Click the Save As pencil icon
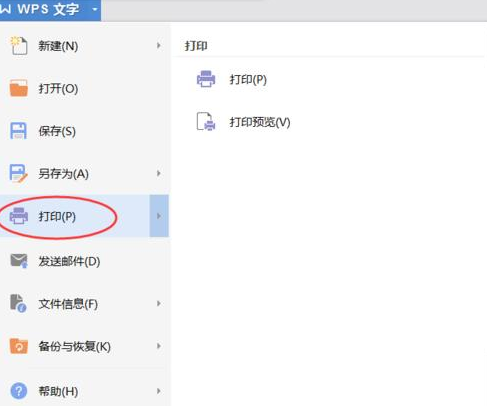The height and width of the screenshot is (406, 487). (x=18, y=174)
